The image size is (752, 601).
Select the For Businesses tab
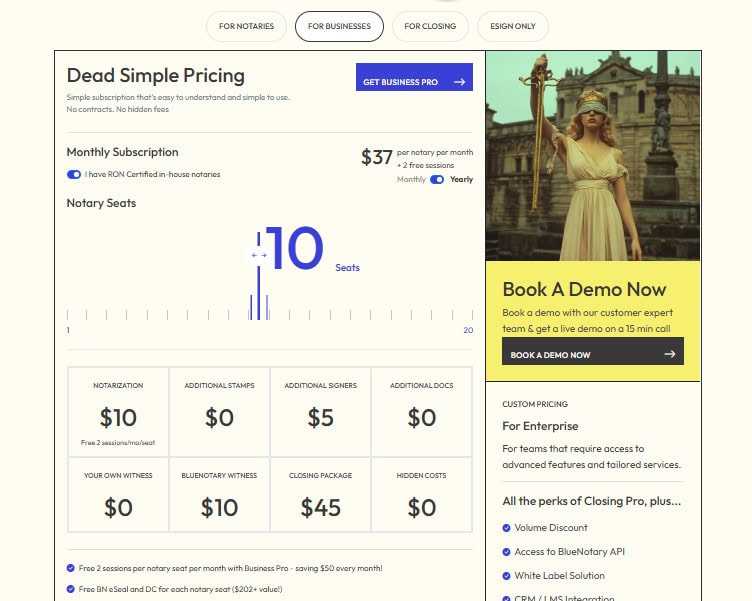click(x=339, y=26)
